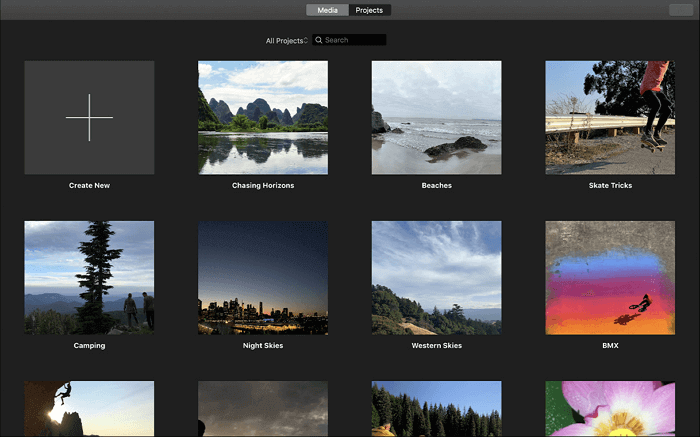Click the Night Skies title text
The image size is (700, 437).
point(262,346)
